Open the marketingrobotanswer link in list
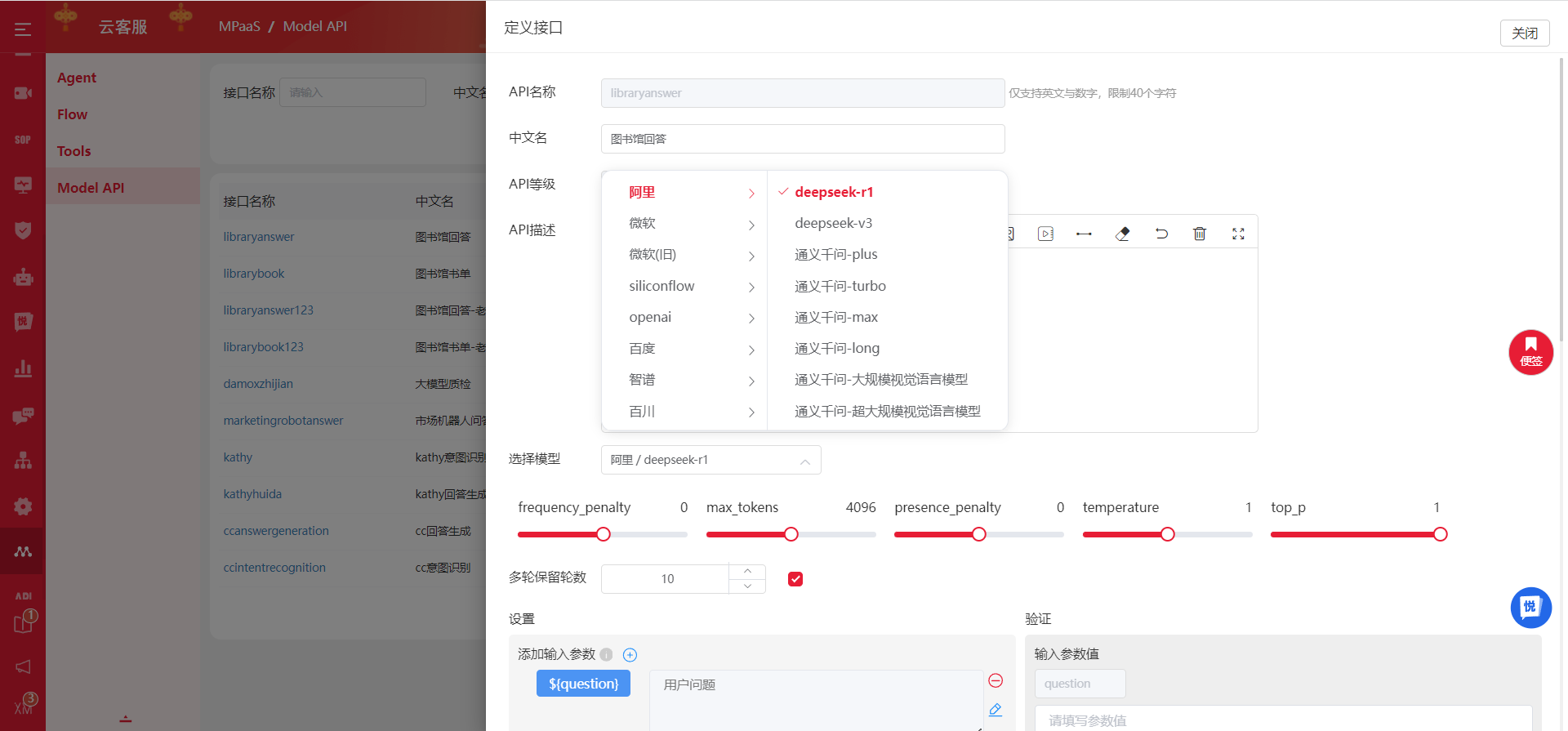Viewport: 1568px width, 731px height. pyautogui.click(x=283, y=421)
